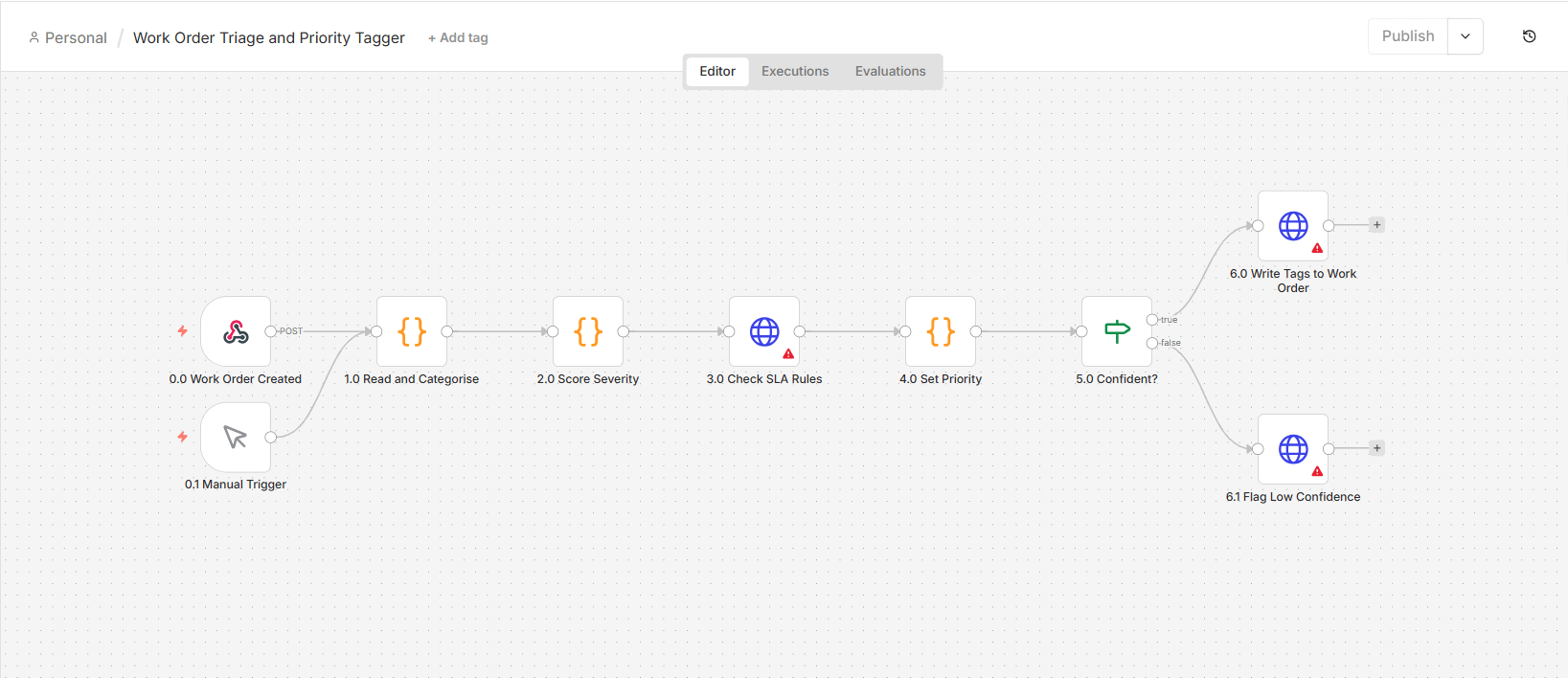Open the Set Priority code node

point(941,331)
